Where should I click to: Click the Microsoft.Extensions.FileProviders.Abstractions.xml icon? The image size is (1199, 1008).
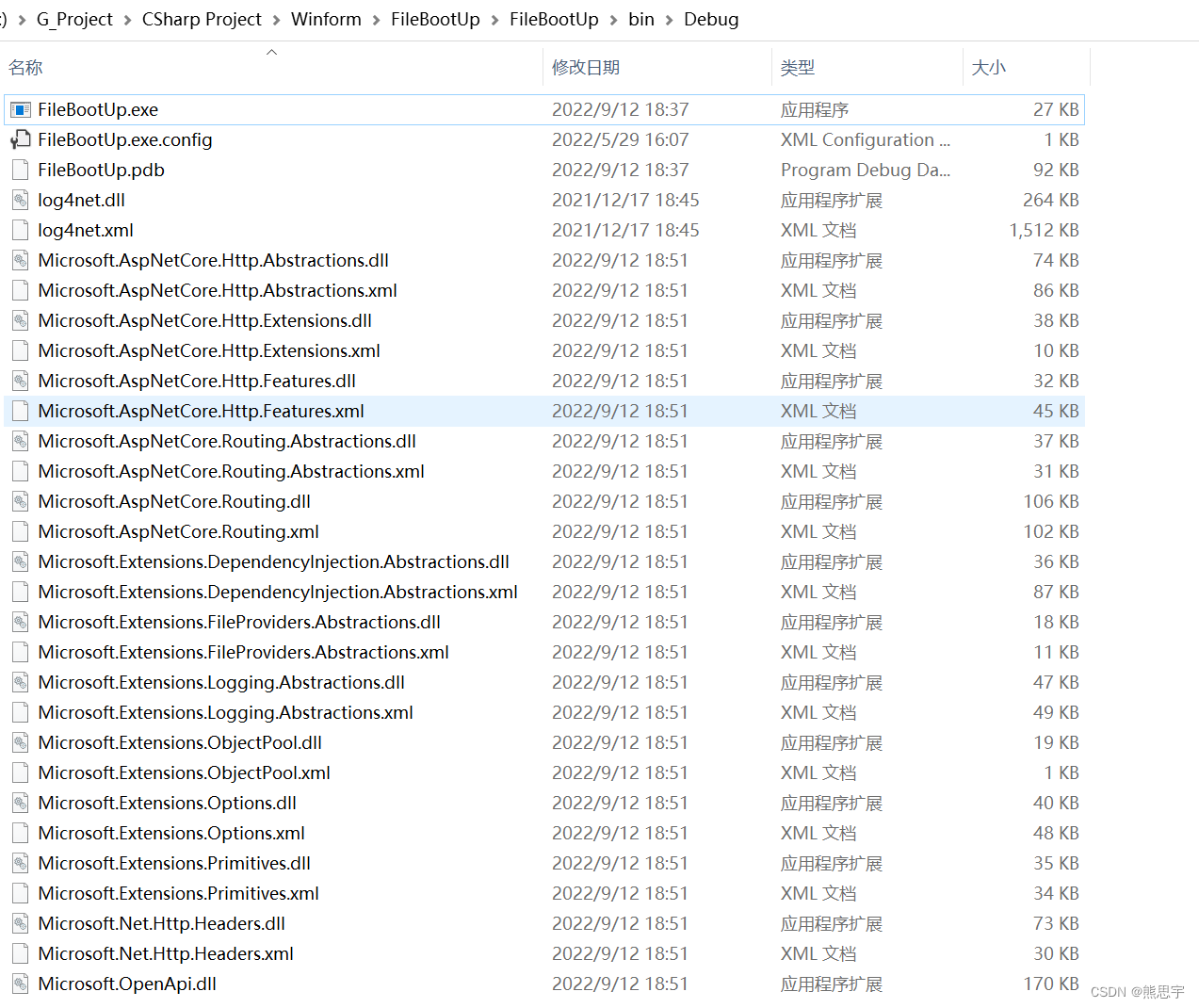(x=20, y=653)
